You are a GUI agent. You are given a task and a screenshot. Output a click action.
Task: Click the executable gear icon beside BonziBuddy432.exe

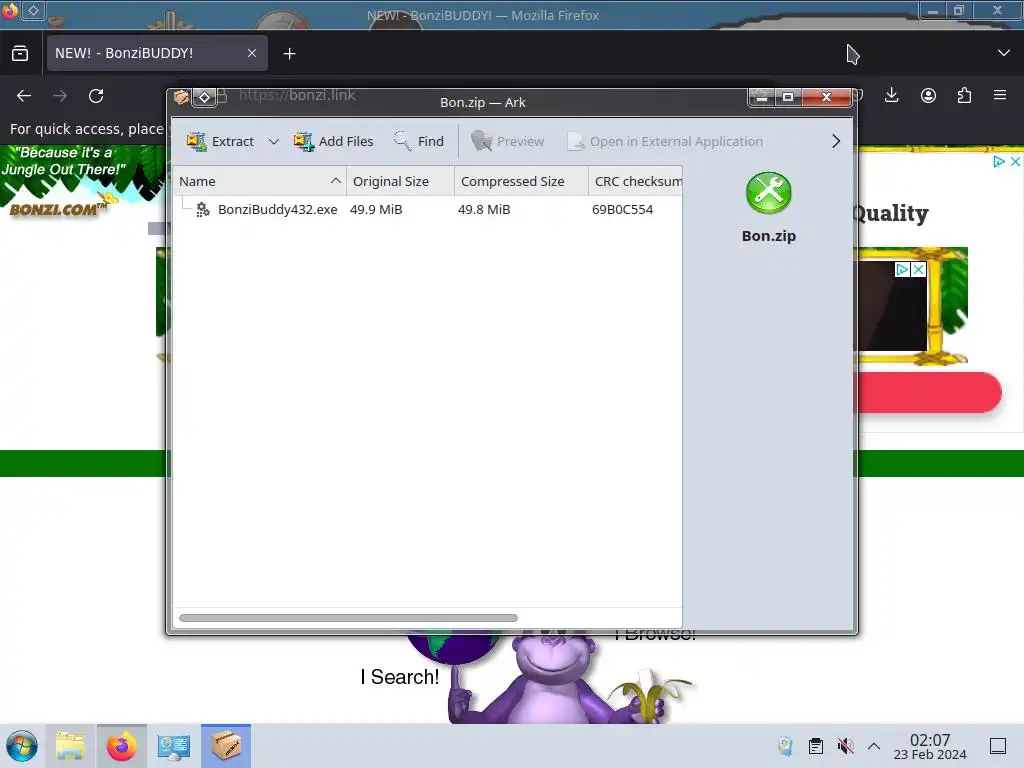tap(202, 210)
